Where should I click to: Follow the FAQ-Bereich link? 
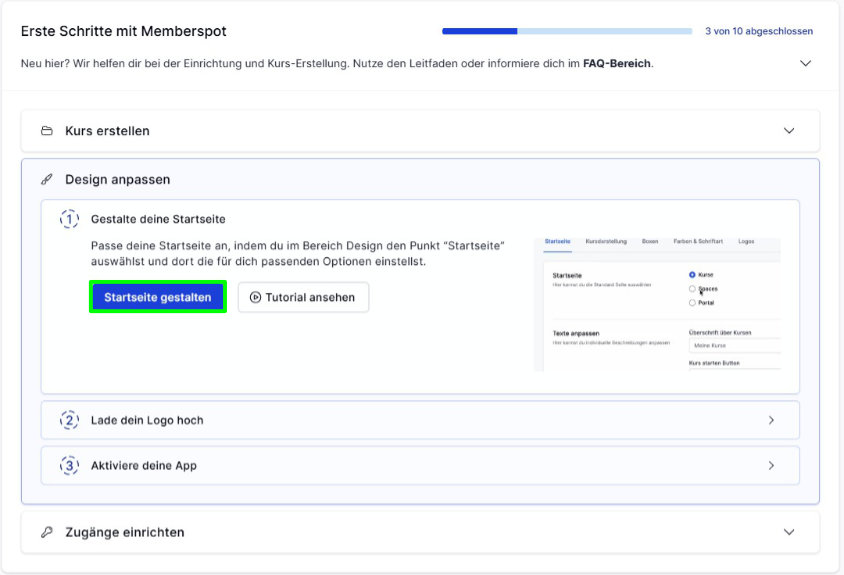pos(617,64)
